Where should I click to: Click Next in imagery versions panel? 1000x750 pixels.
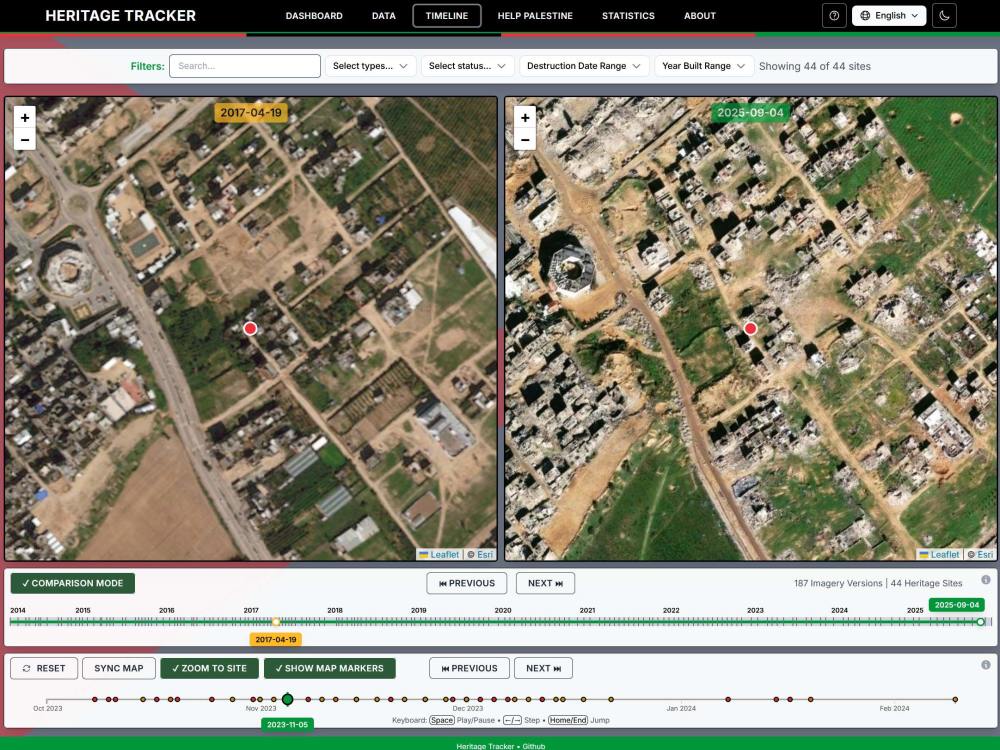[545, 583]
